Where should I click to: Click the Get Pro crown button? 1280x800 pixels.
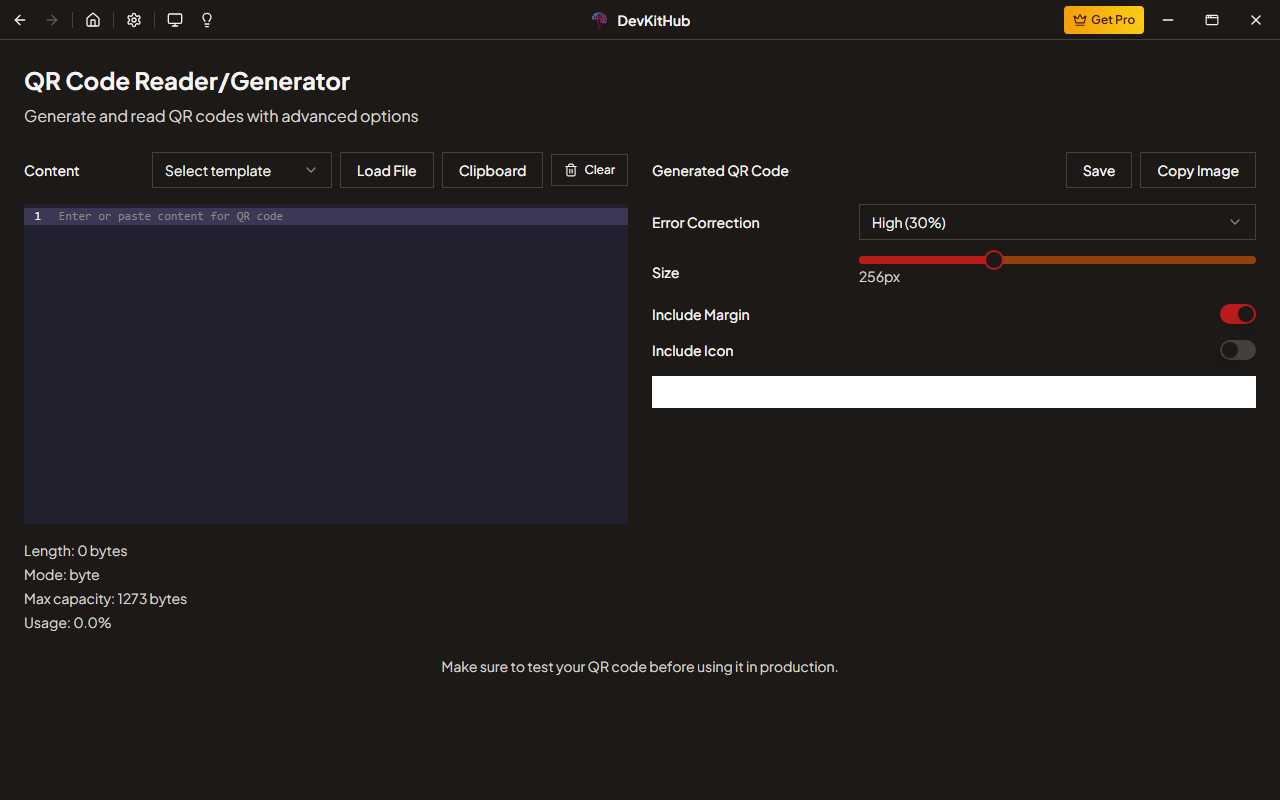pos(1104,20)
